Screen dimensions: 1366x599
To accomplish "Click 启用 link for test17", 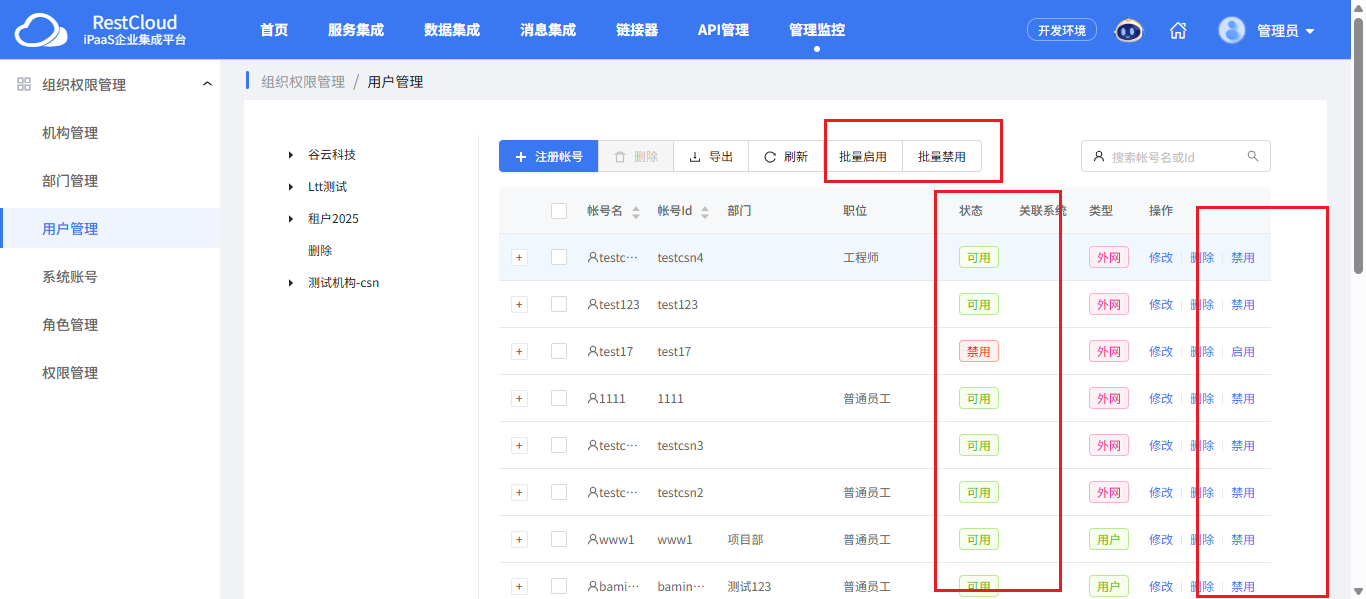I will (1243, 351).
